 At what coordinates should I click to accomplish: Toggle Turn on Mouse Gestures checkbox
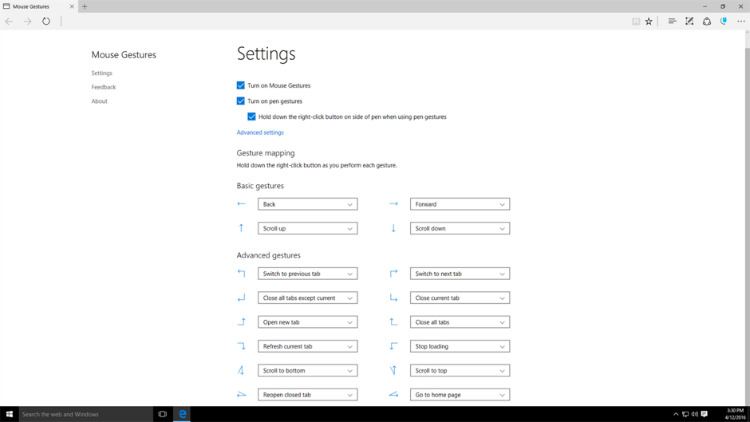click(x=241, y=85)
